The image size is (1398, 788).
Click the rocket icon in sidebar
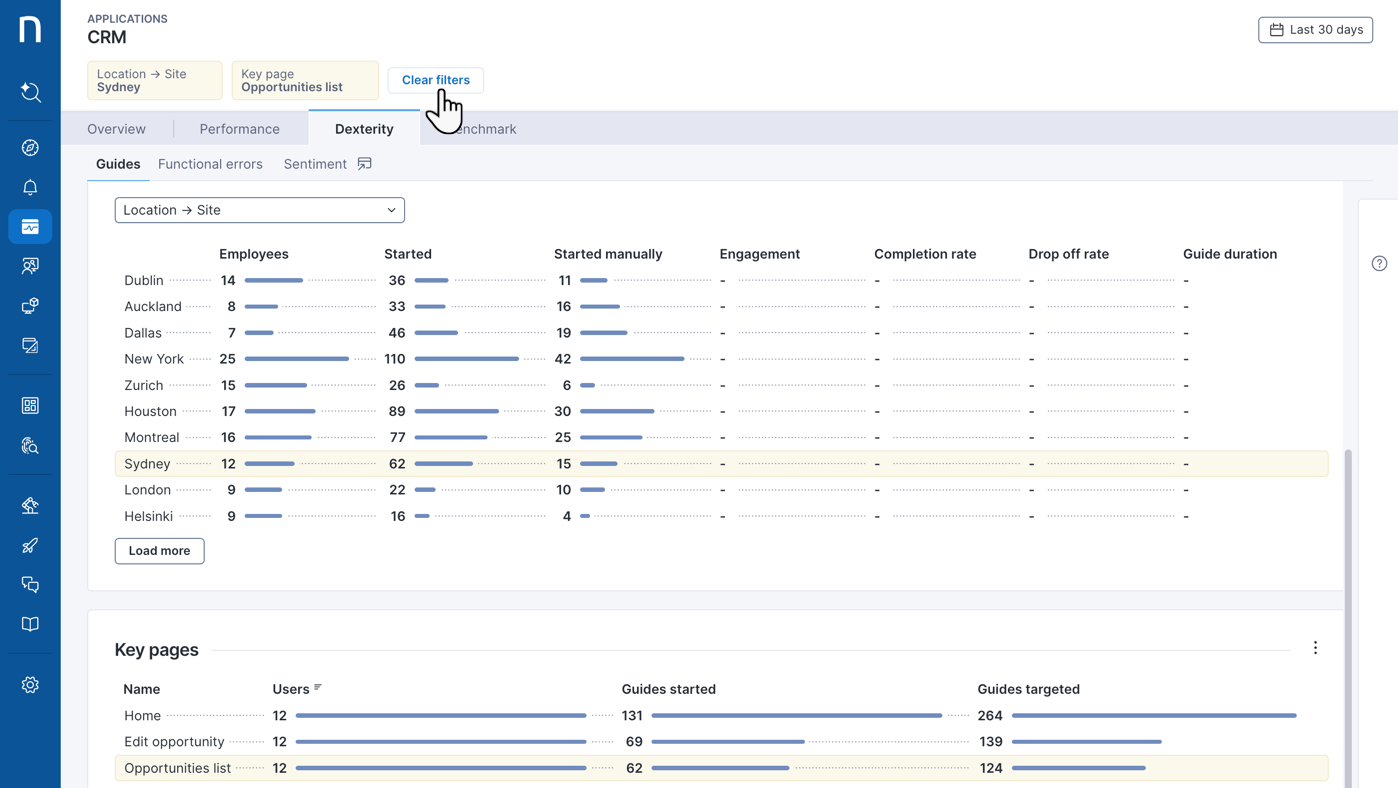pyautogui.click(x=30, y=545)
